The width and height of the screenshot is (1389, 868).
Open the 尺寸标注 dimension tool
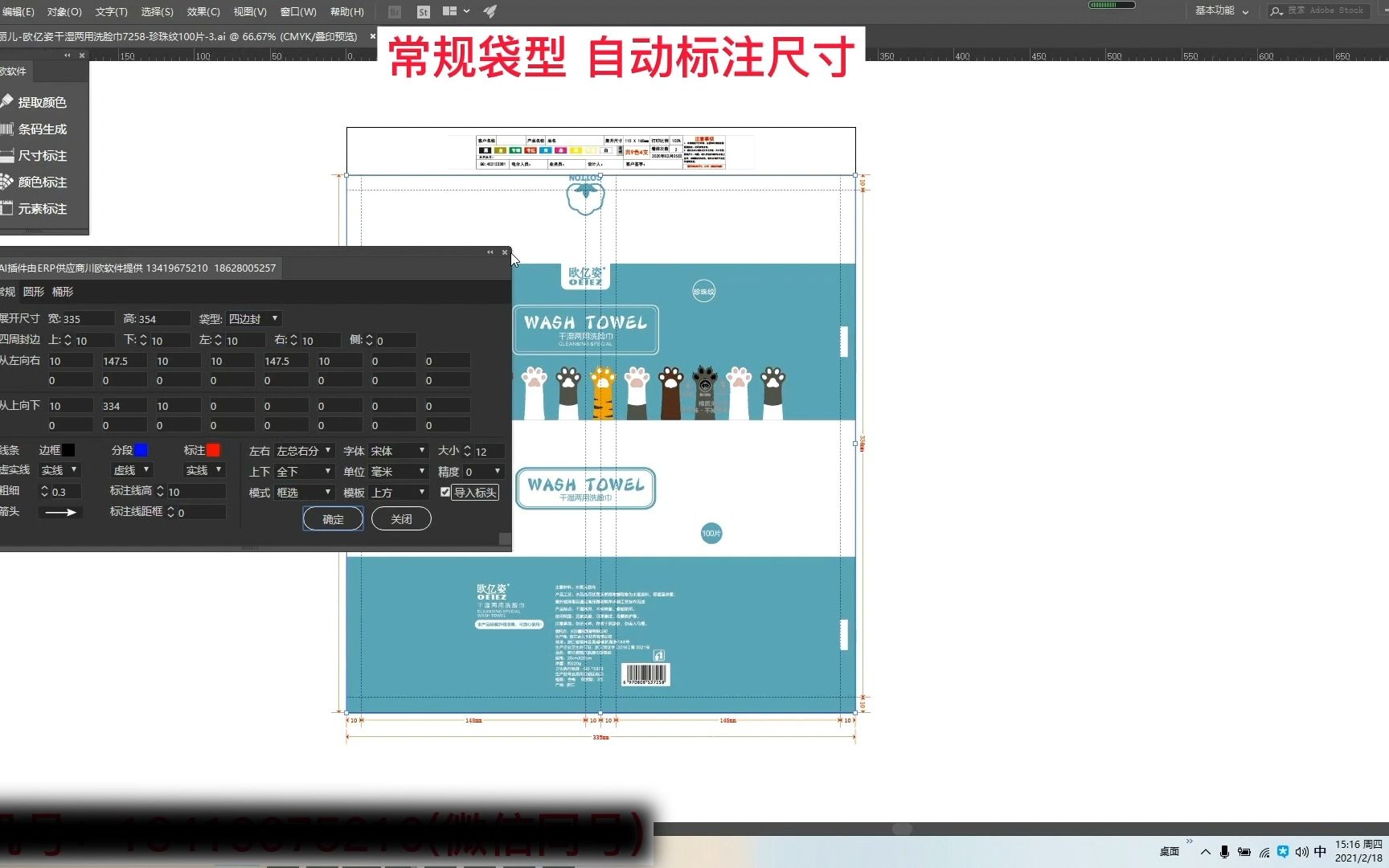[x=34, y=155]
